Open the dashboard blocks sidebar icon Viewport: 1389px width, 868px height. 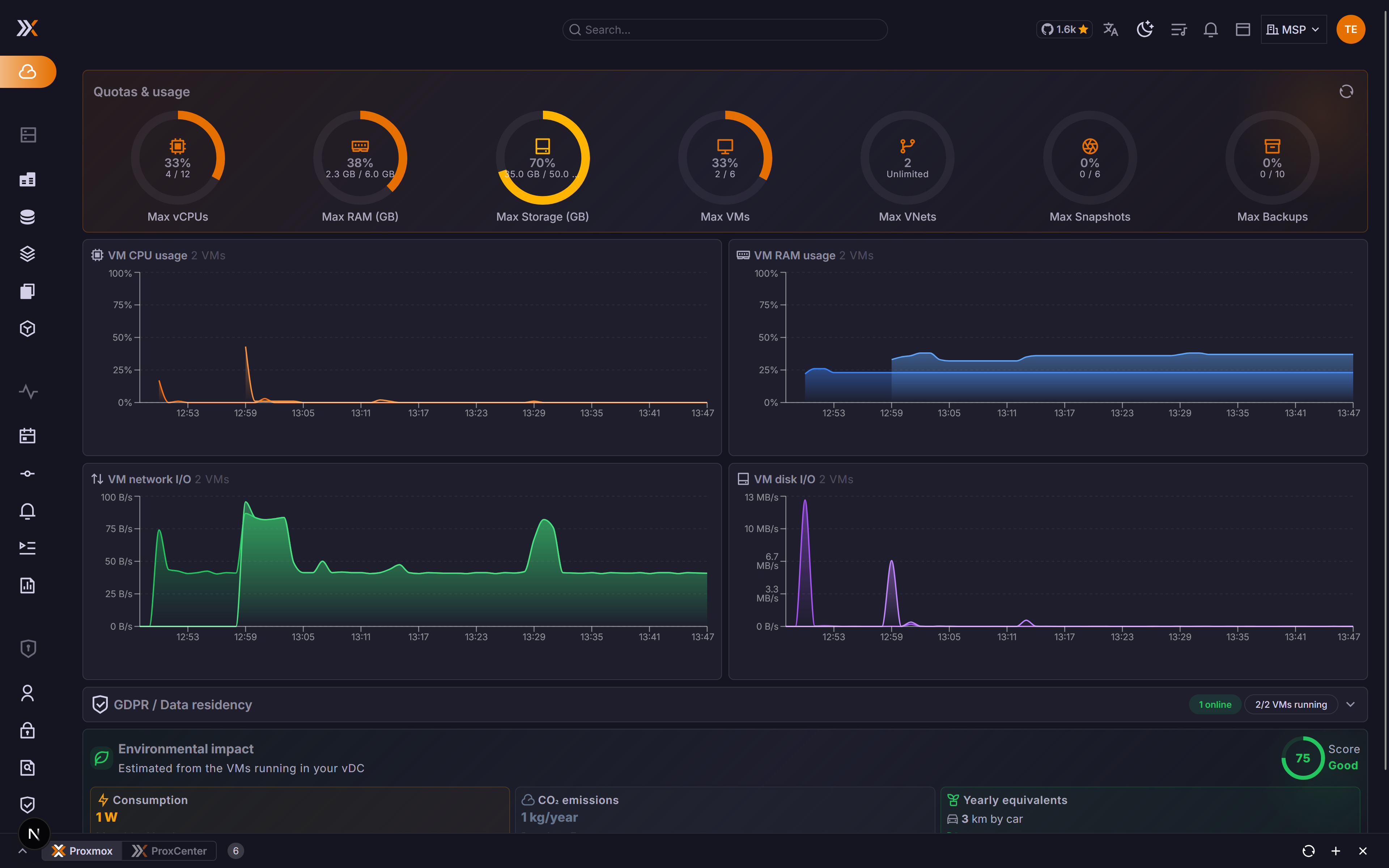[27, 180]
